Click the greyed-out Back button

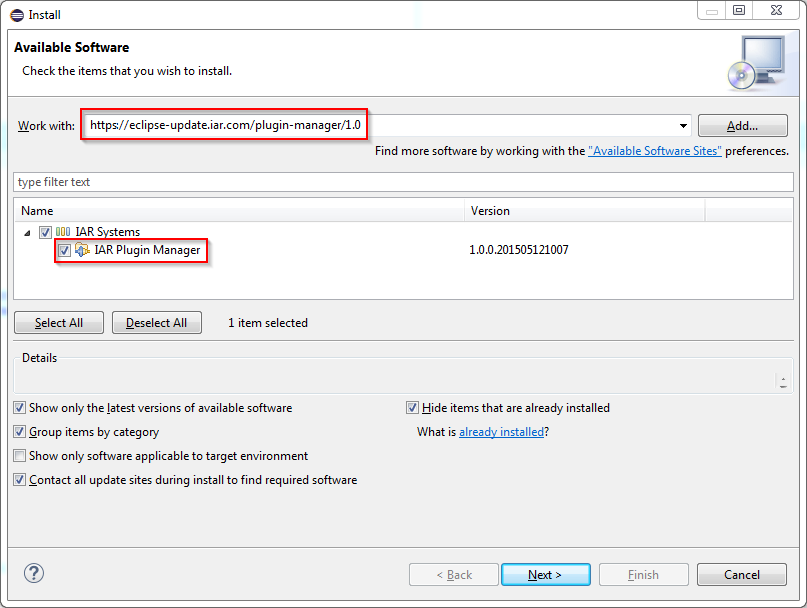point(453,575)
